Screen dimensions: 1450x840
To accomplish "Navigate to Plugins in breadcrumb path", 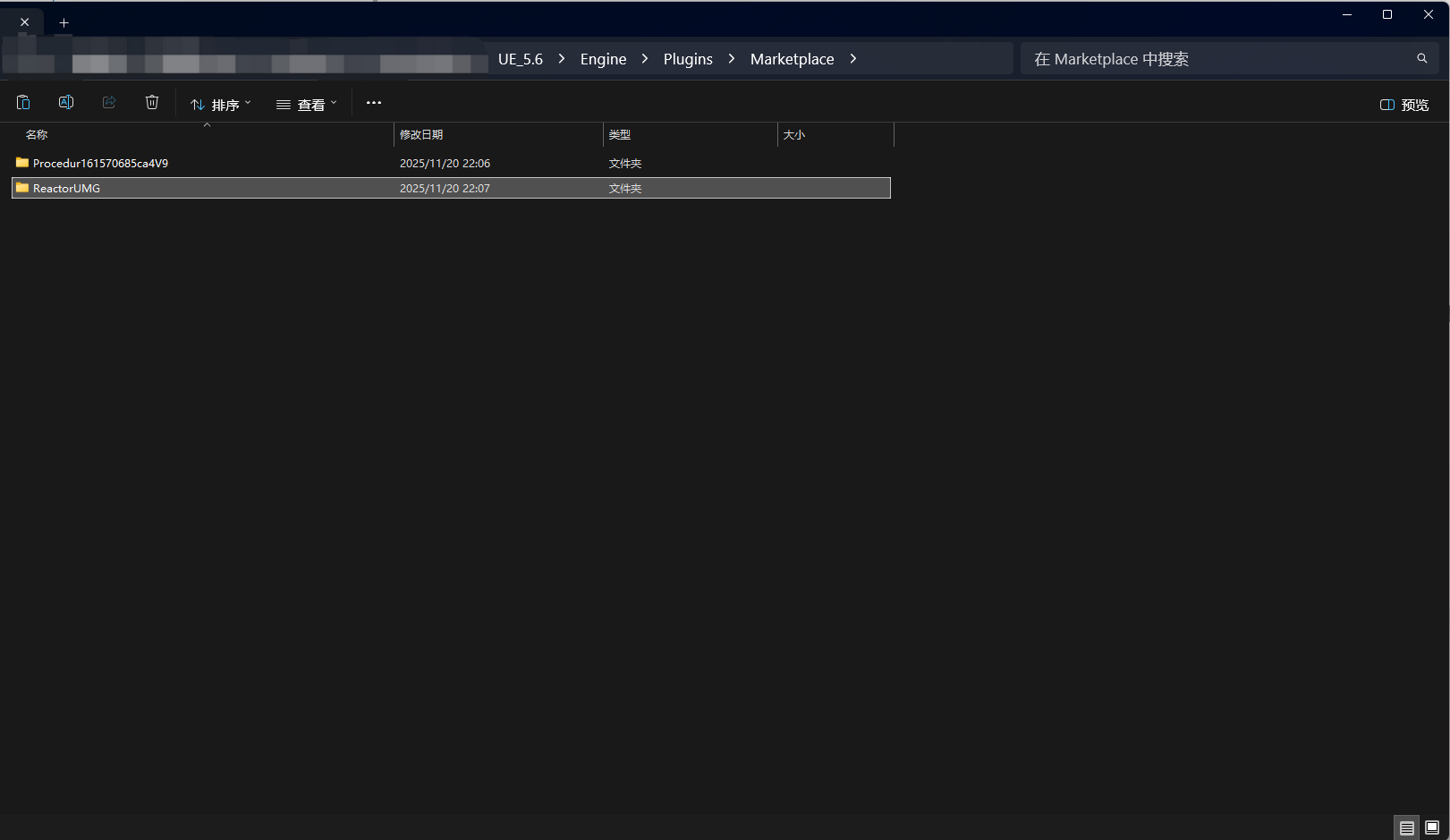I will point(688,59).
